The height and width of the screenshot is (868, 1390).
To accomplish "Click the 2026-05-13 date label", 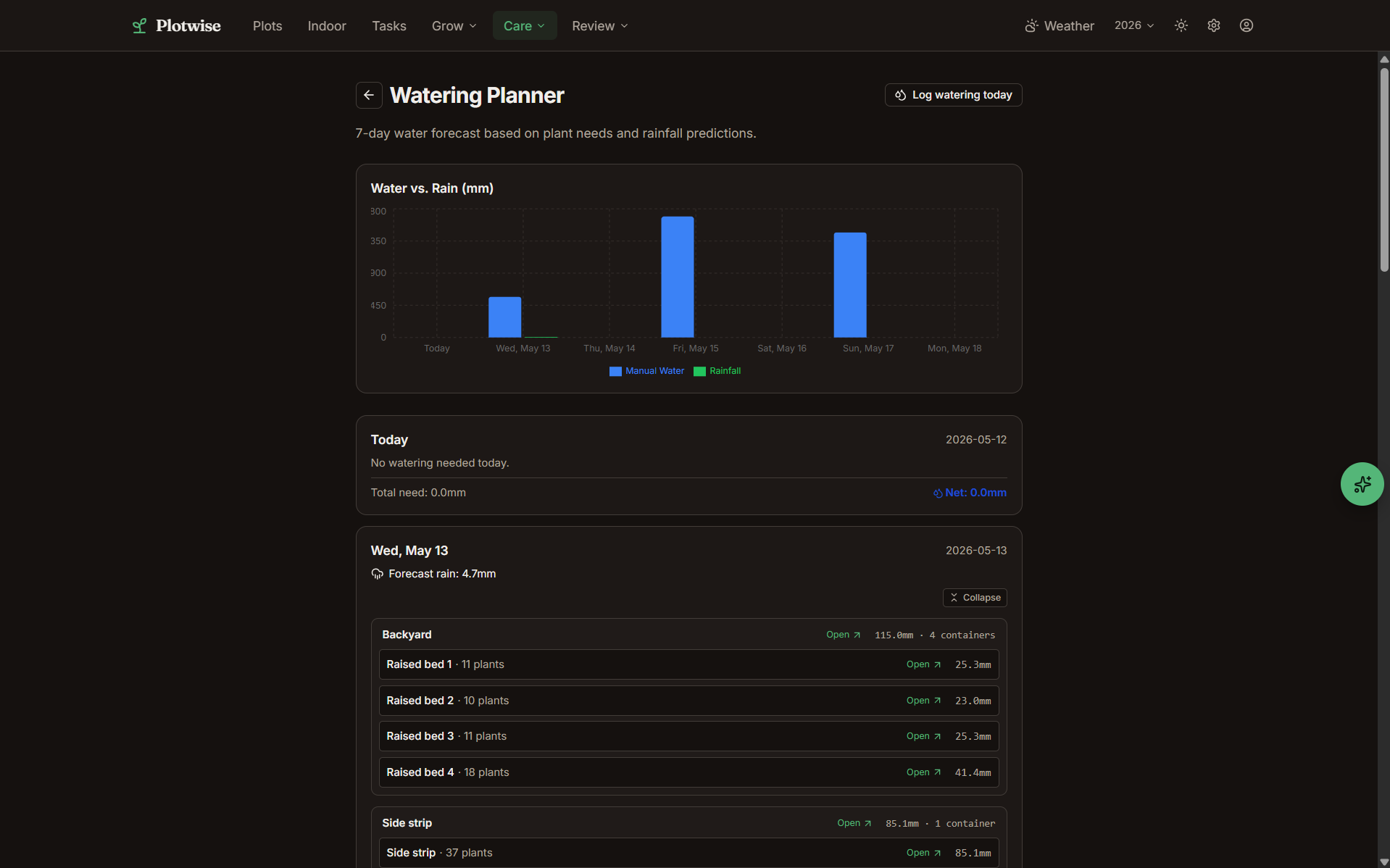I will pyautogui.click(x=975, y=551).
